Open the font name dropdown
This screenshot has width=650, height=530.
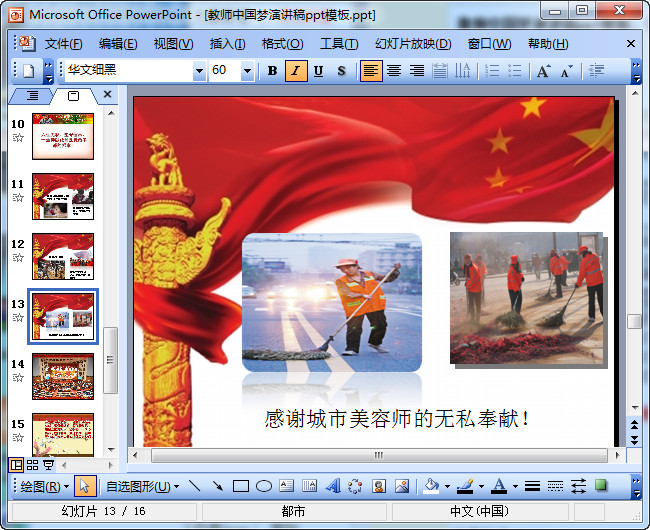pyautogui.click(x=199, y=71)
